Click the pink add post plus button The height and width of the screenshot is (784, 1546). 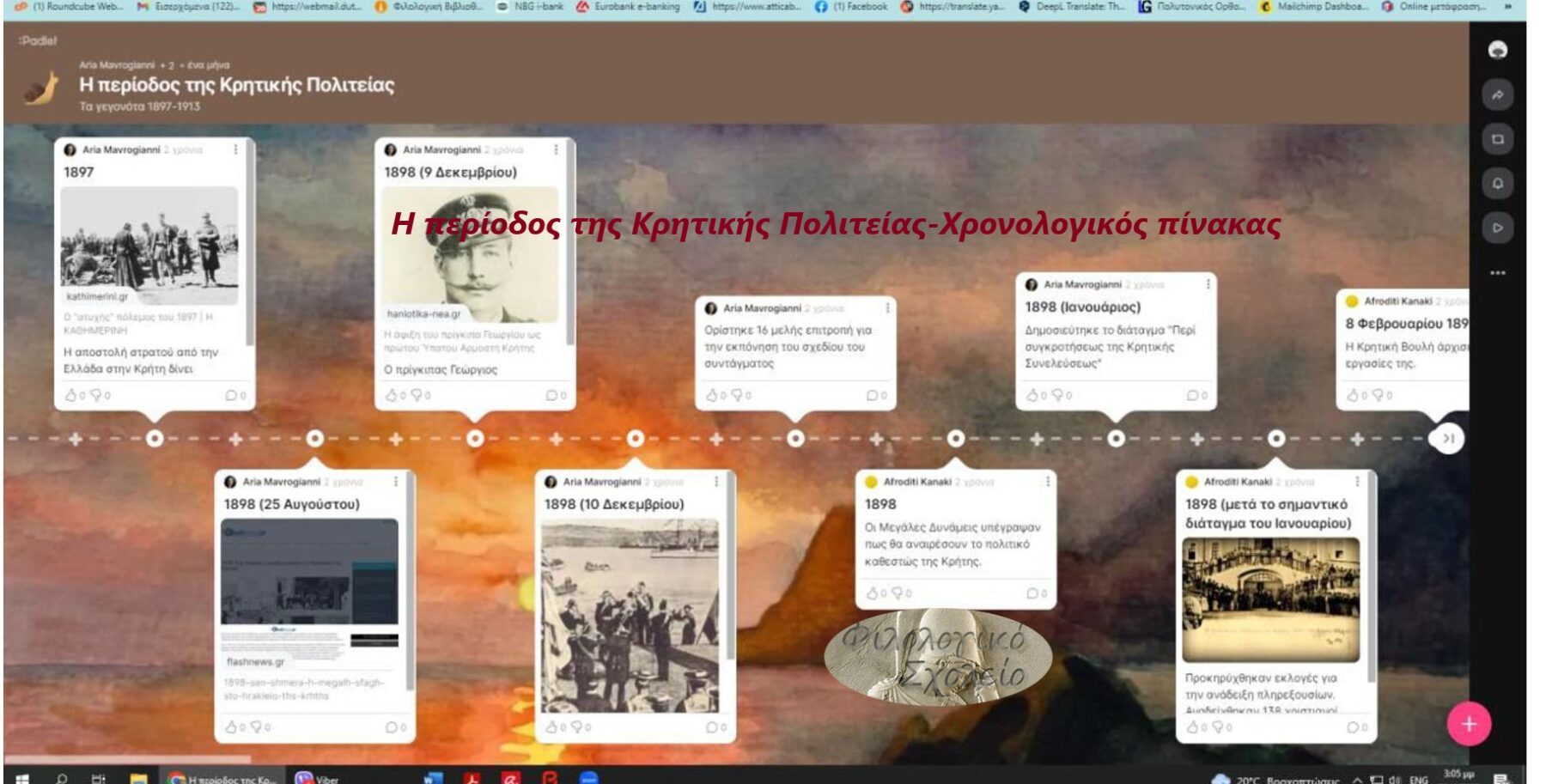pyautogui.click(x=1469, y=724)
